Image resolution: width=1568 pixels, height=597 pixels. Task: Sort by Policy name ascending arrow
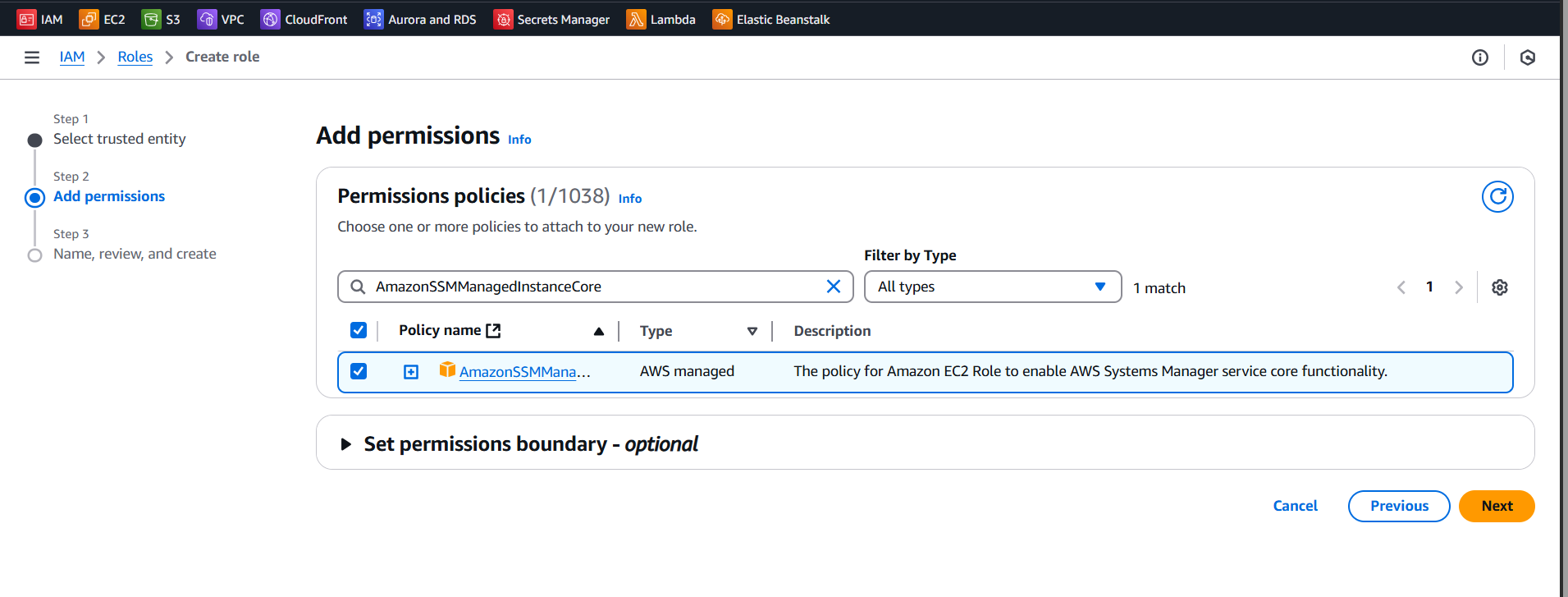point(599,331)
